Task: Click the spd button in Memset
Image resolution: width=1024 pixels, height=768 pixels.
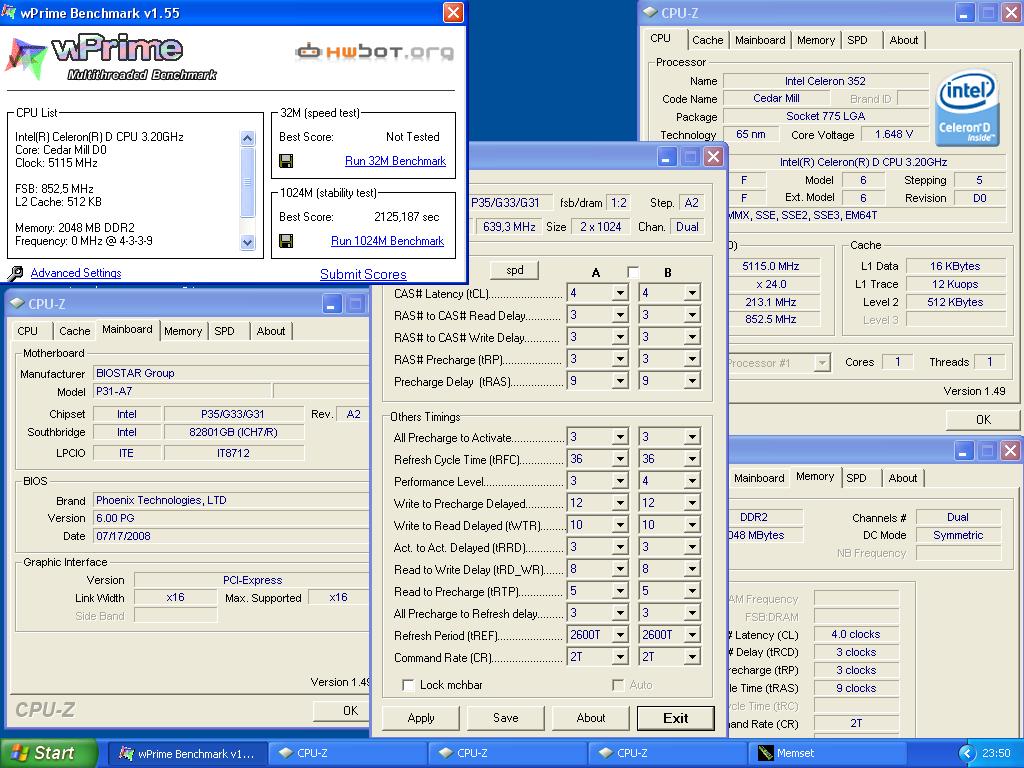Action: coord(515,270)
